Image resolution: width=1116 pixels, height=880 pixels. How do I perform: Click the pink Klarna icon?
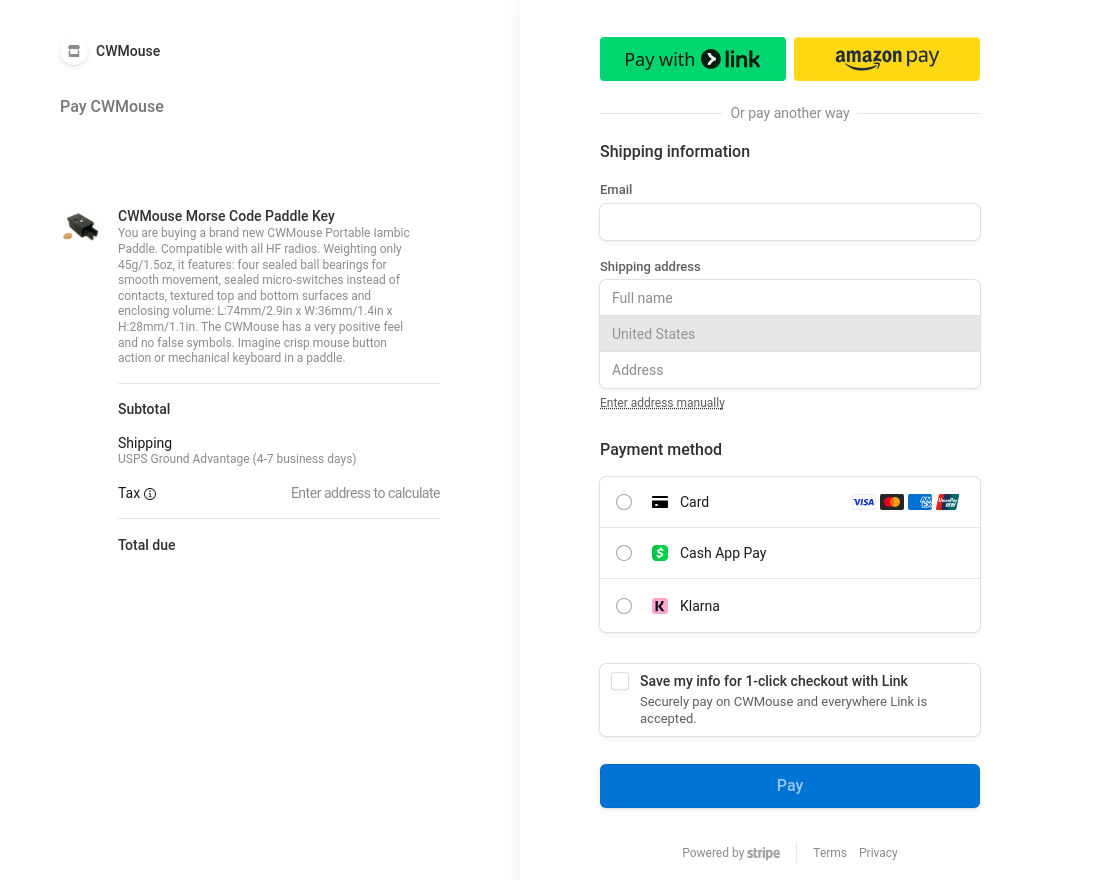tap(660, 606)
